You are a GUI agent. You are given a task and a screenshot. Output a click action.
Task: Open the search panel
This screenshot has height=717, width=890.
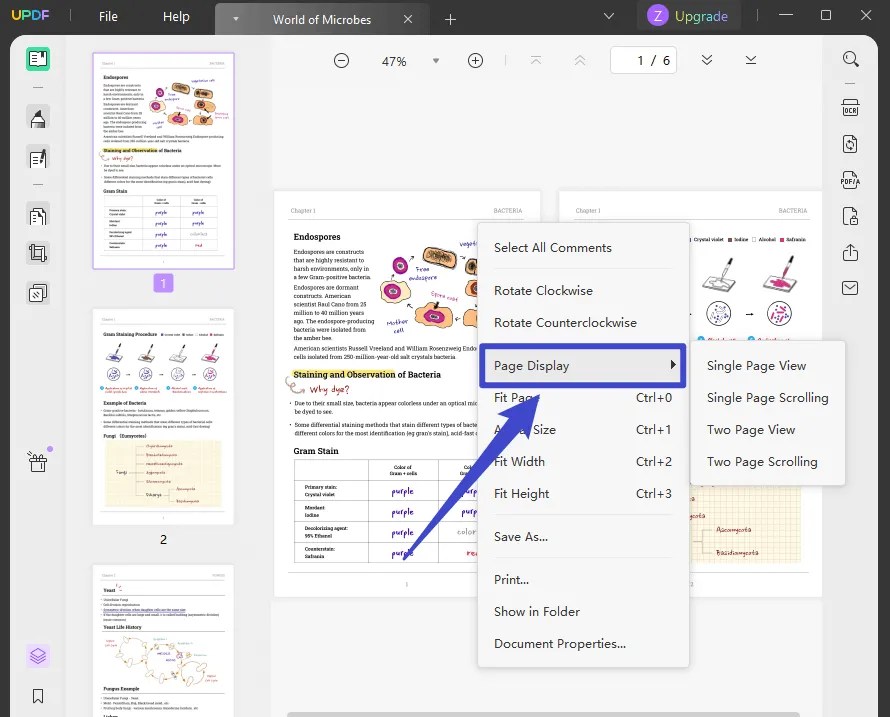(850, 59)
